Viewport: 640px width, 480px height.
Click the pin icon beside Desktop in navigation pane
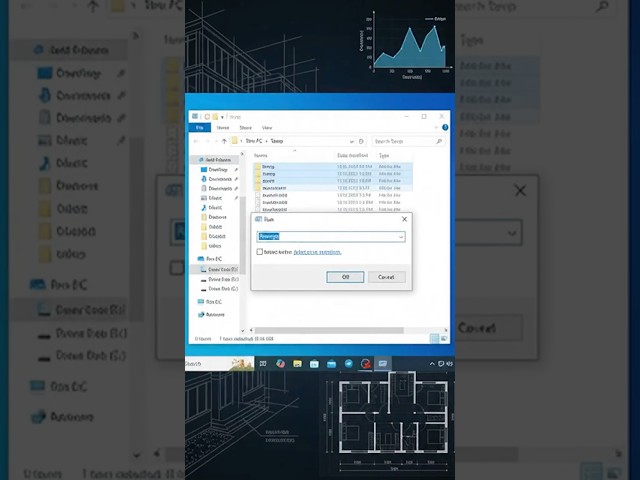click(x=236, y=169)
